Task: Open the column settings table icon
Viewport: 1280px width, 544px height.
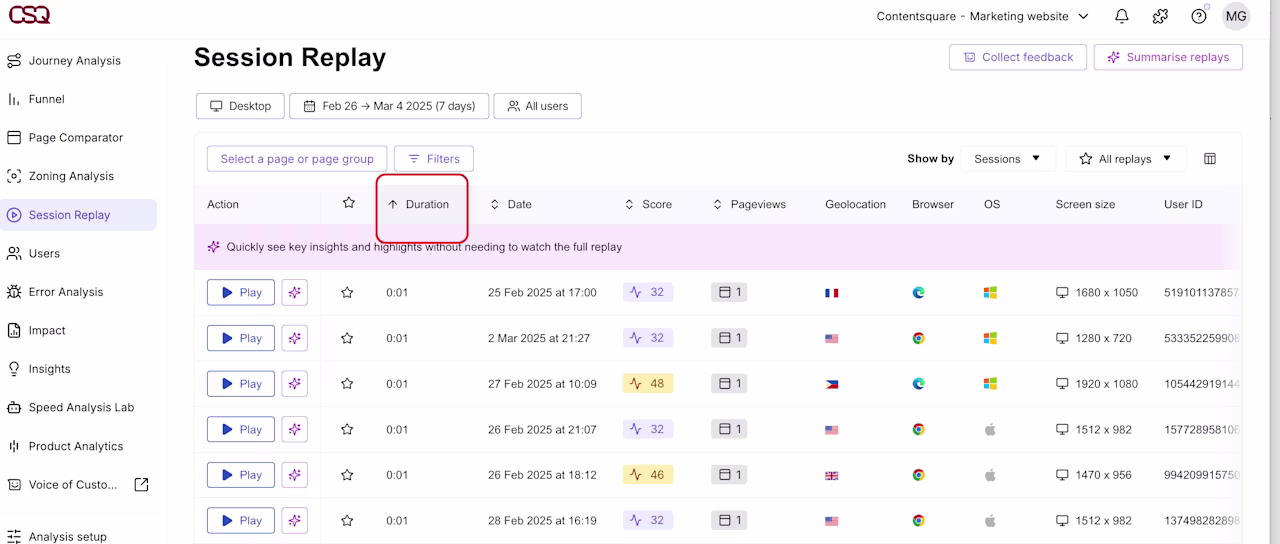Action: coord(1210,159)
